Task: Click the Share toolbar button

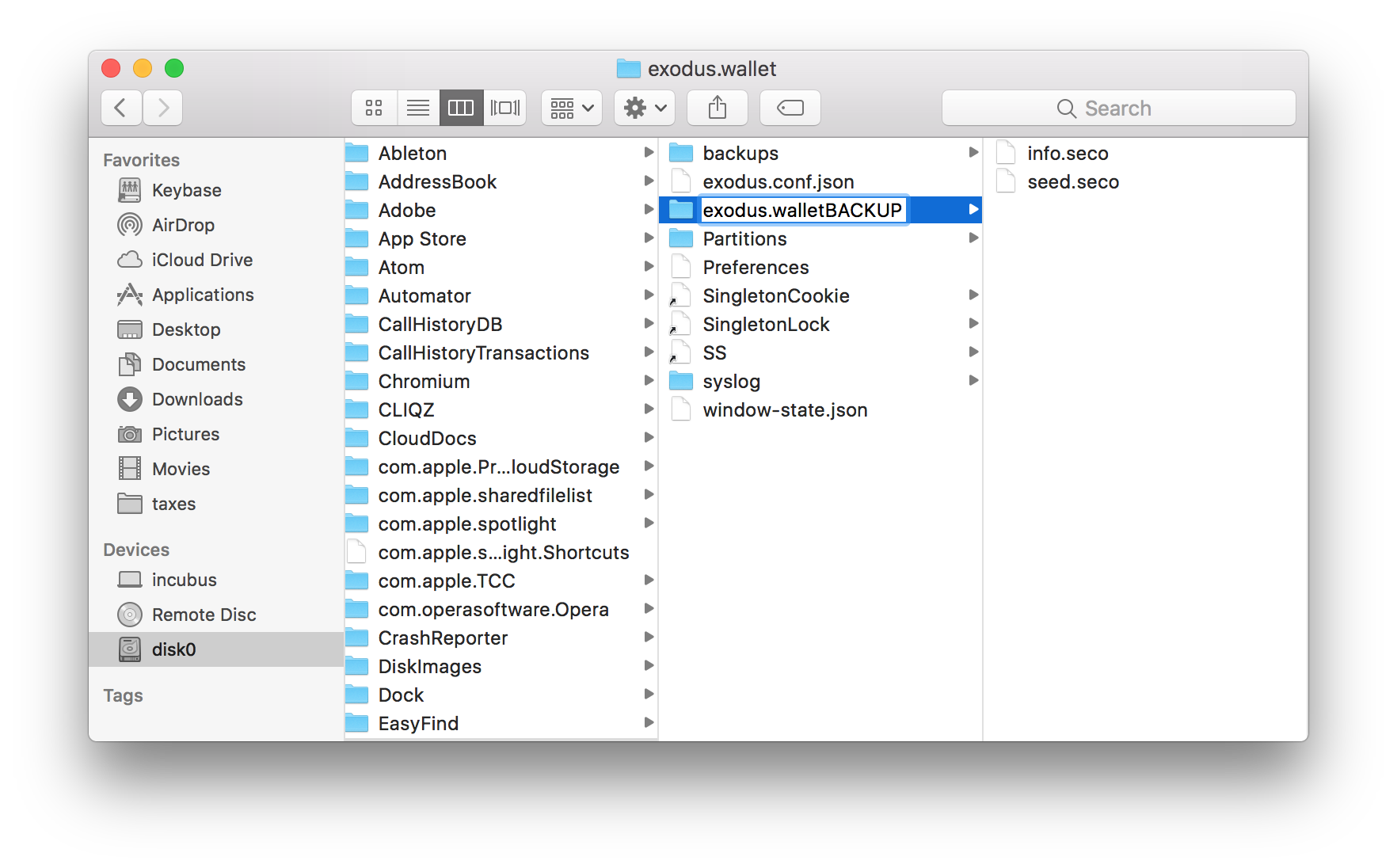Action: click(718, 108)
